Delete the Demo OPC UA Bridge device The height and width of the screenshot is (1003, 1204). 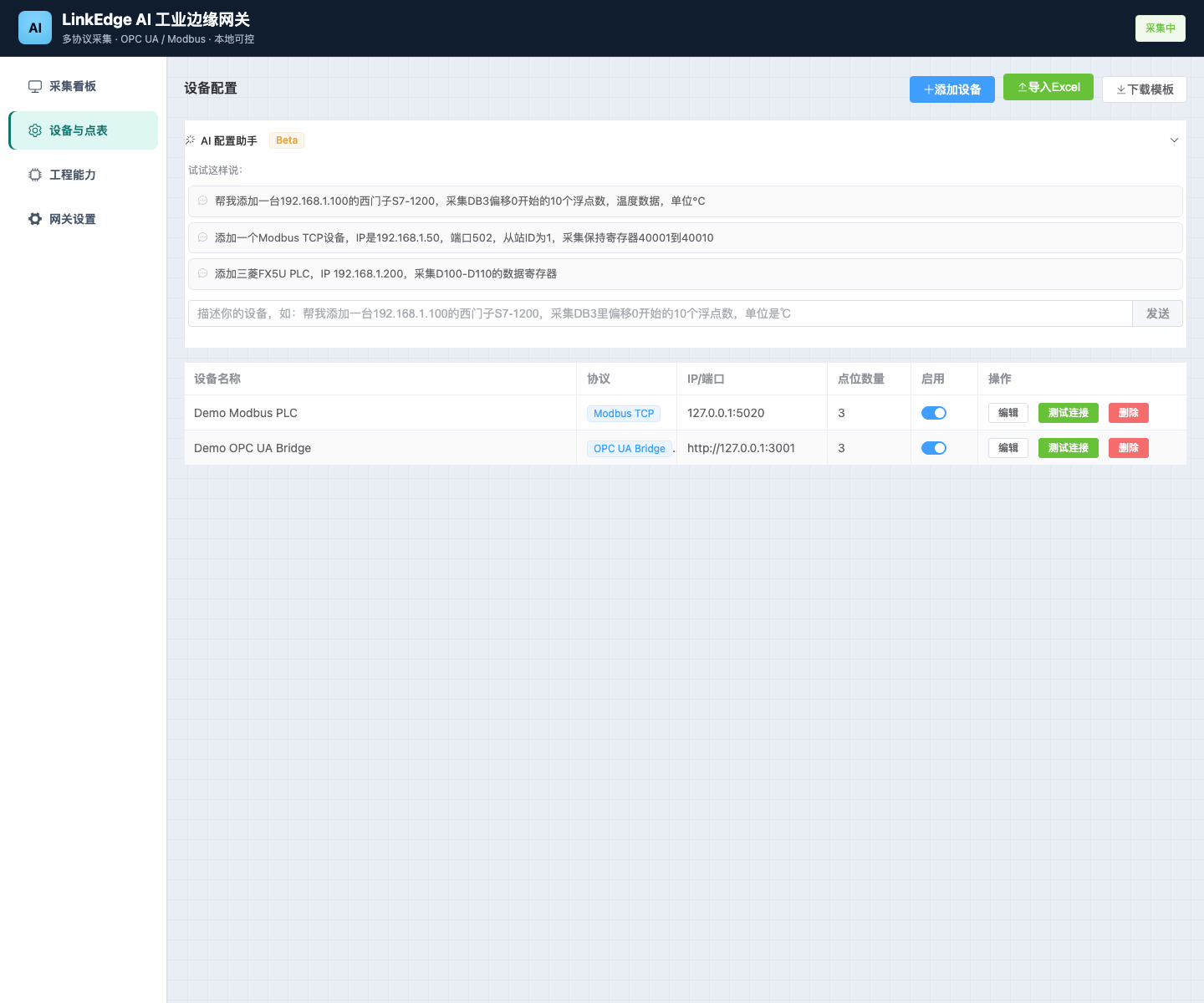(x=1129, y=448)
